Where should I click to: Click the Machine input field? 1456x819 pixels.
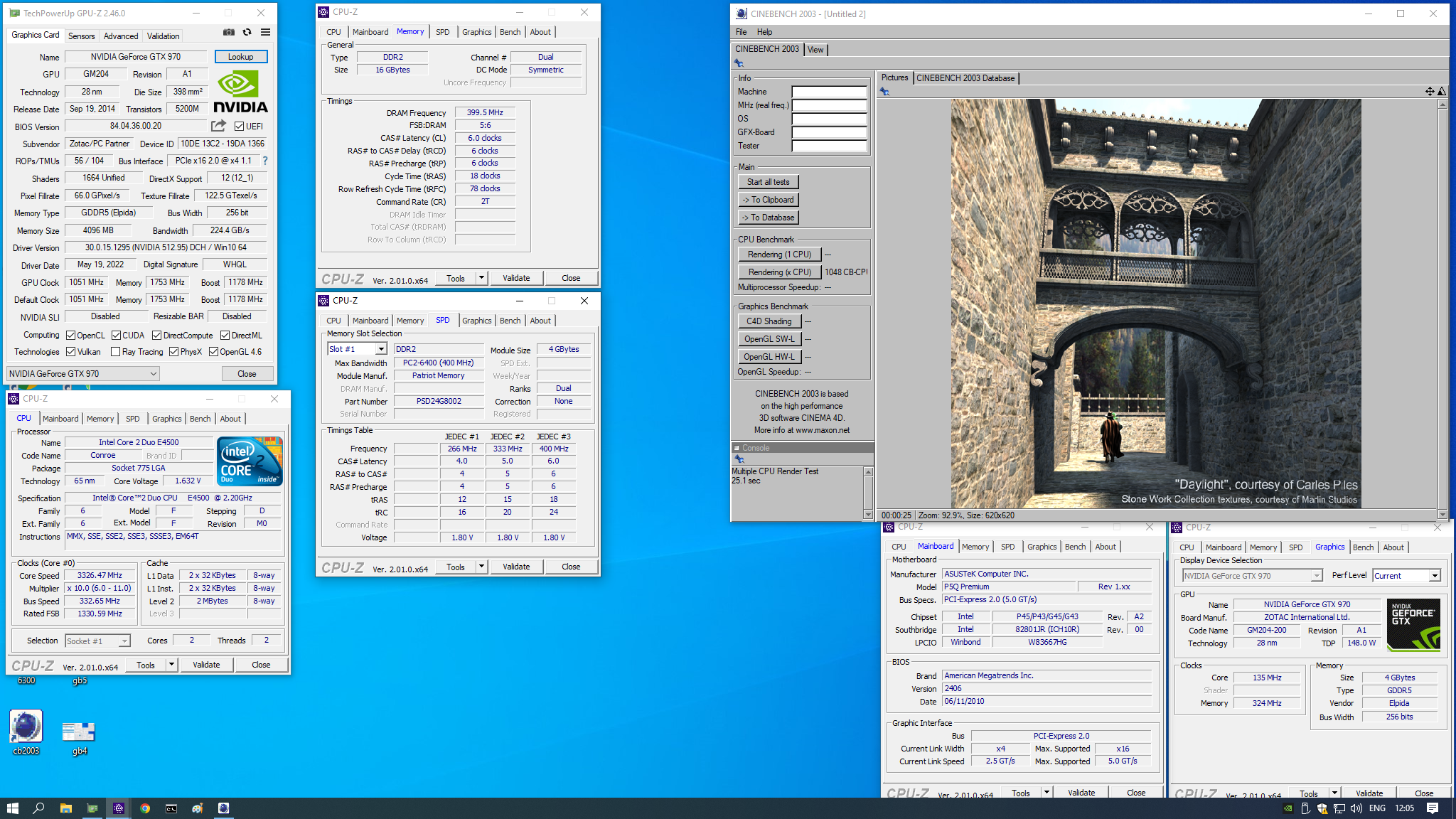point(829,92)
